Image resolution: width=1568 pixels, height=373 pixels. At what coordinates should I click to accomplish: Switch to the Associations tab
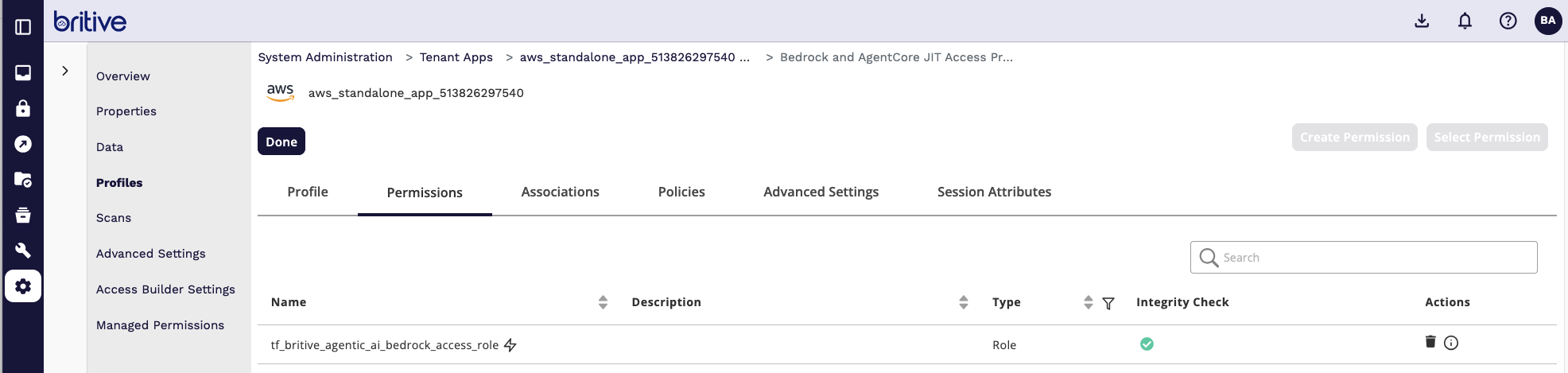tap(560, 192)
